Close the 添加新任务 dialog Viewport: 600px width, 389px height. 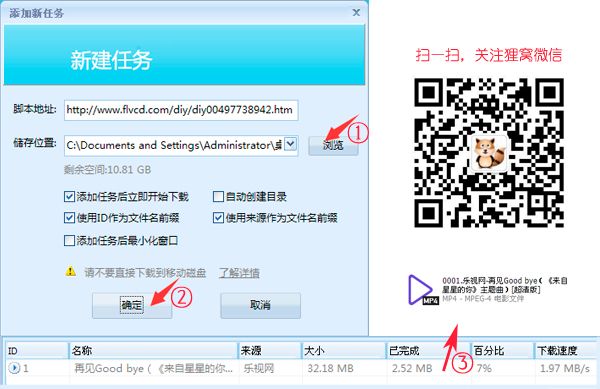[356, 13]
